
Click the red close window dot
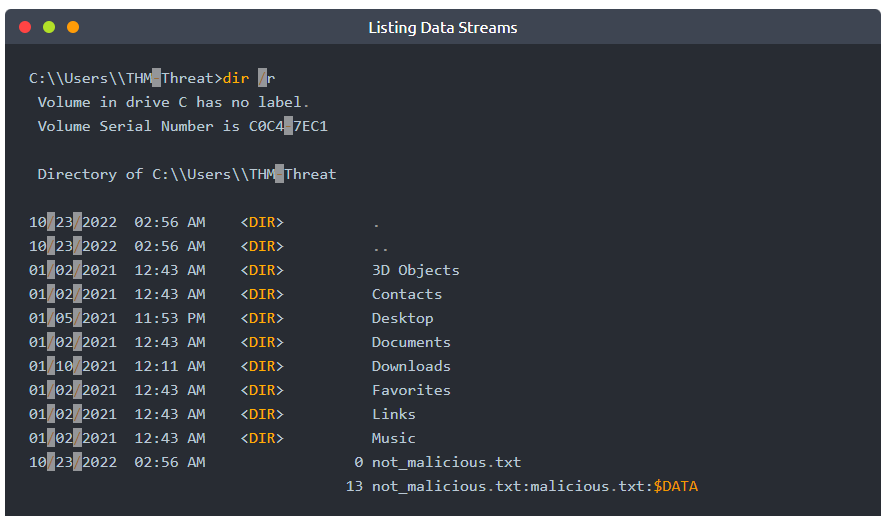[25, 27]
